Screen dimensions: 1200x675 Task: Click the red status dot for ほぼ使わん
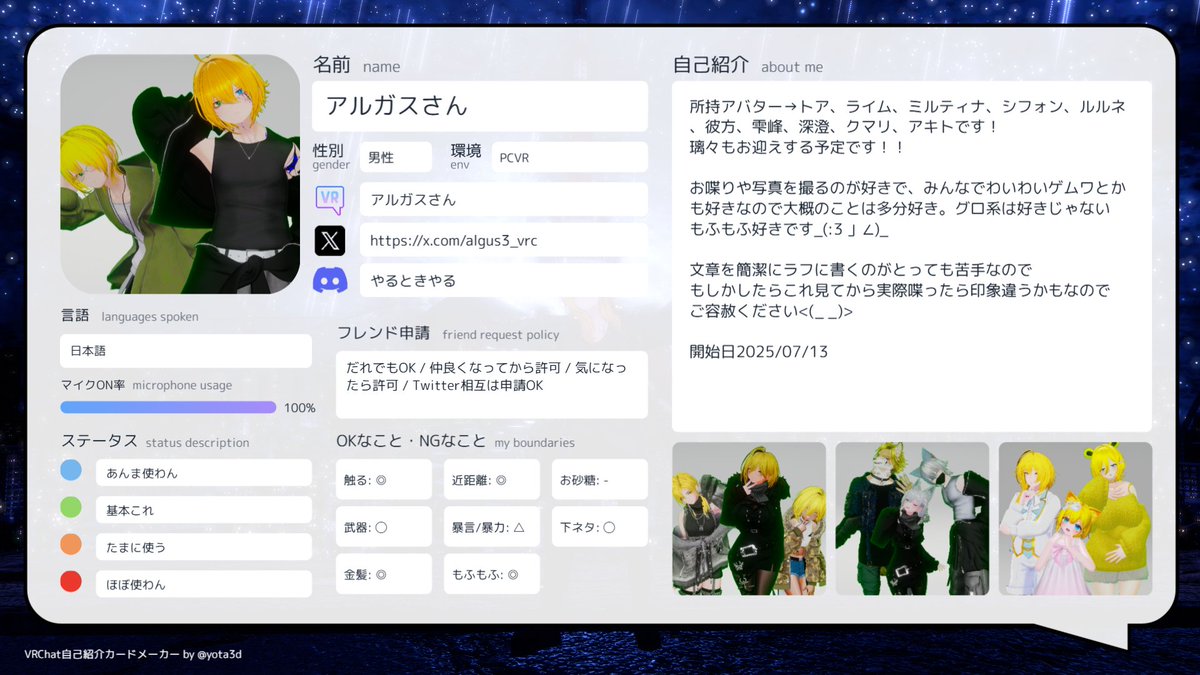(x=71, y=583)
